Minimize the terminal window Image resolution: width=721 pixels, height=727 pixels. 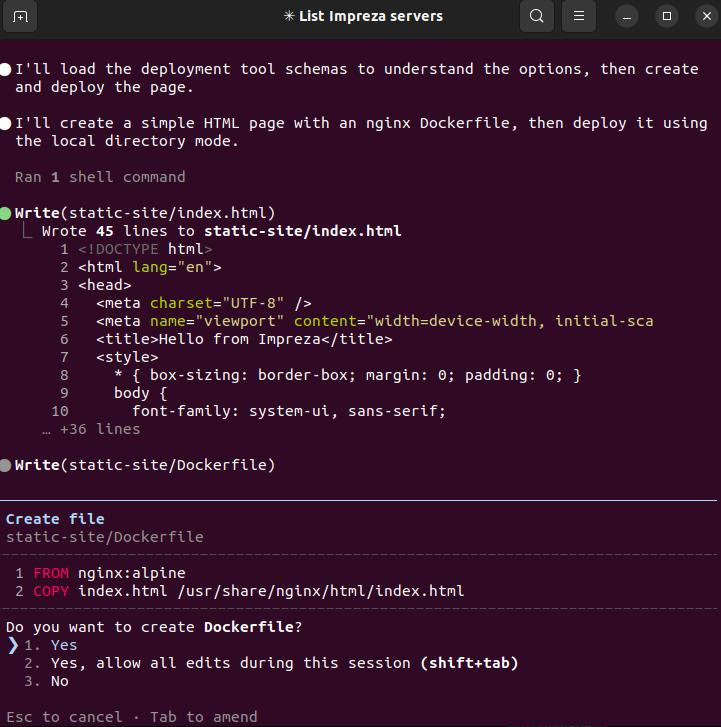[x=627, y=17]
